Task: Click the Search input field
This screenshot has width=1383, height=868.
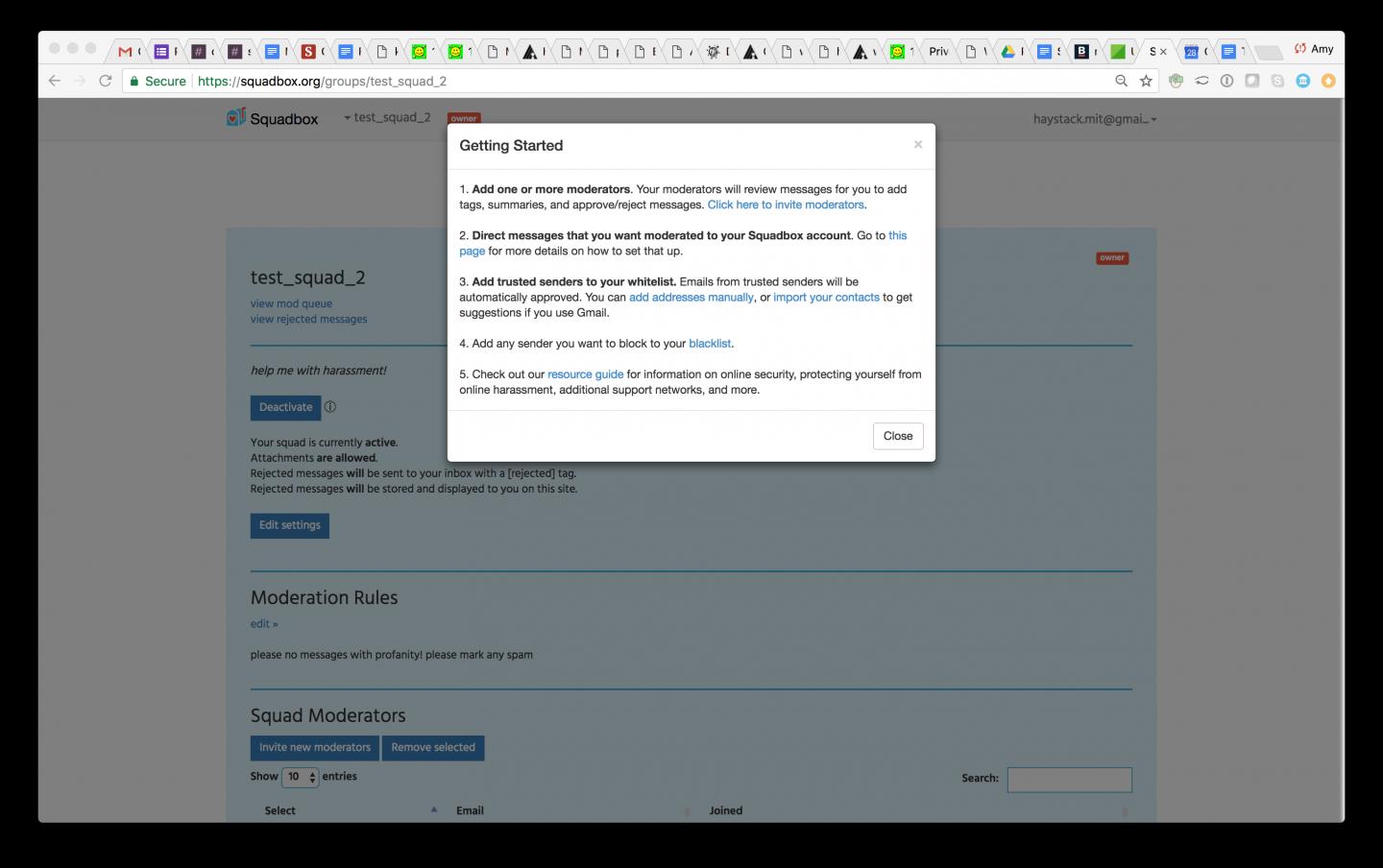Action: 1069,779
